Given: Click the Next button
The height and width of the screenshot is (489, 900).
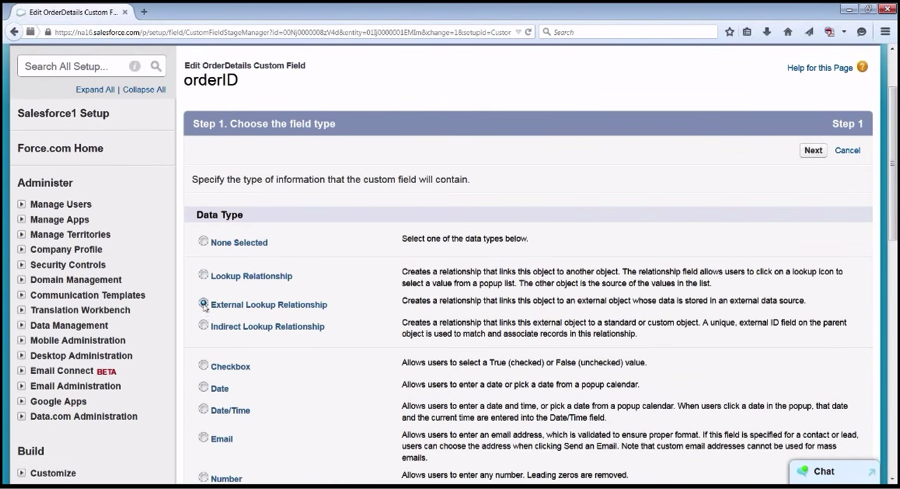Looking at the screenshot, I should [813, 150].
